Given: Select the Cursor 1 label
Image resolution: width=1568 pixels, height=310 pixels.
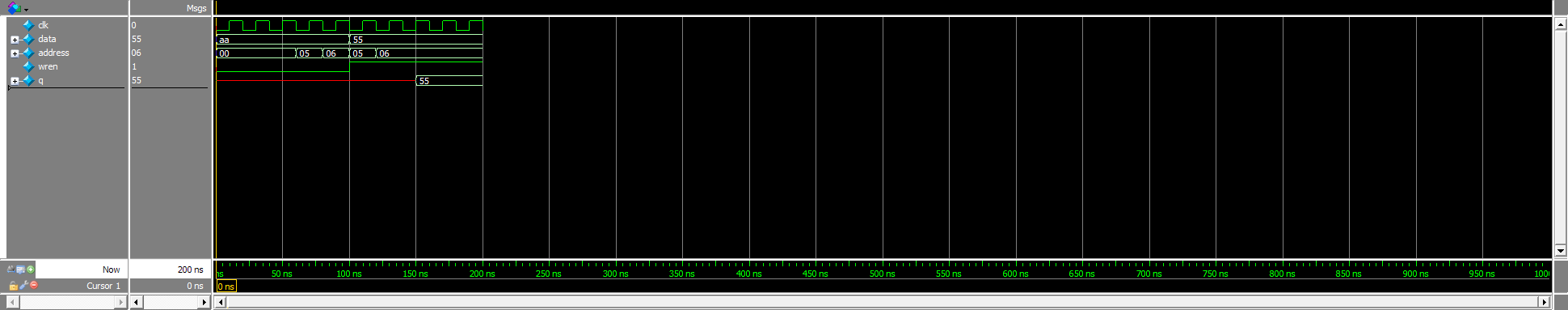Looking at the screenshot, I should (103, 286).
